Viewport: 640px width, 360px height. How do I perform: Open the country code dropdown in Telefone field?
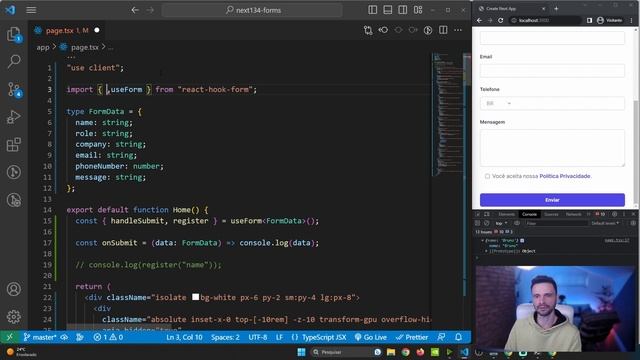pos(498,104)
